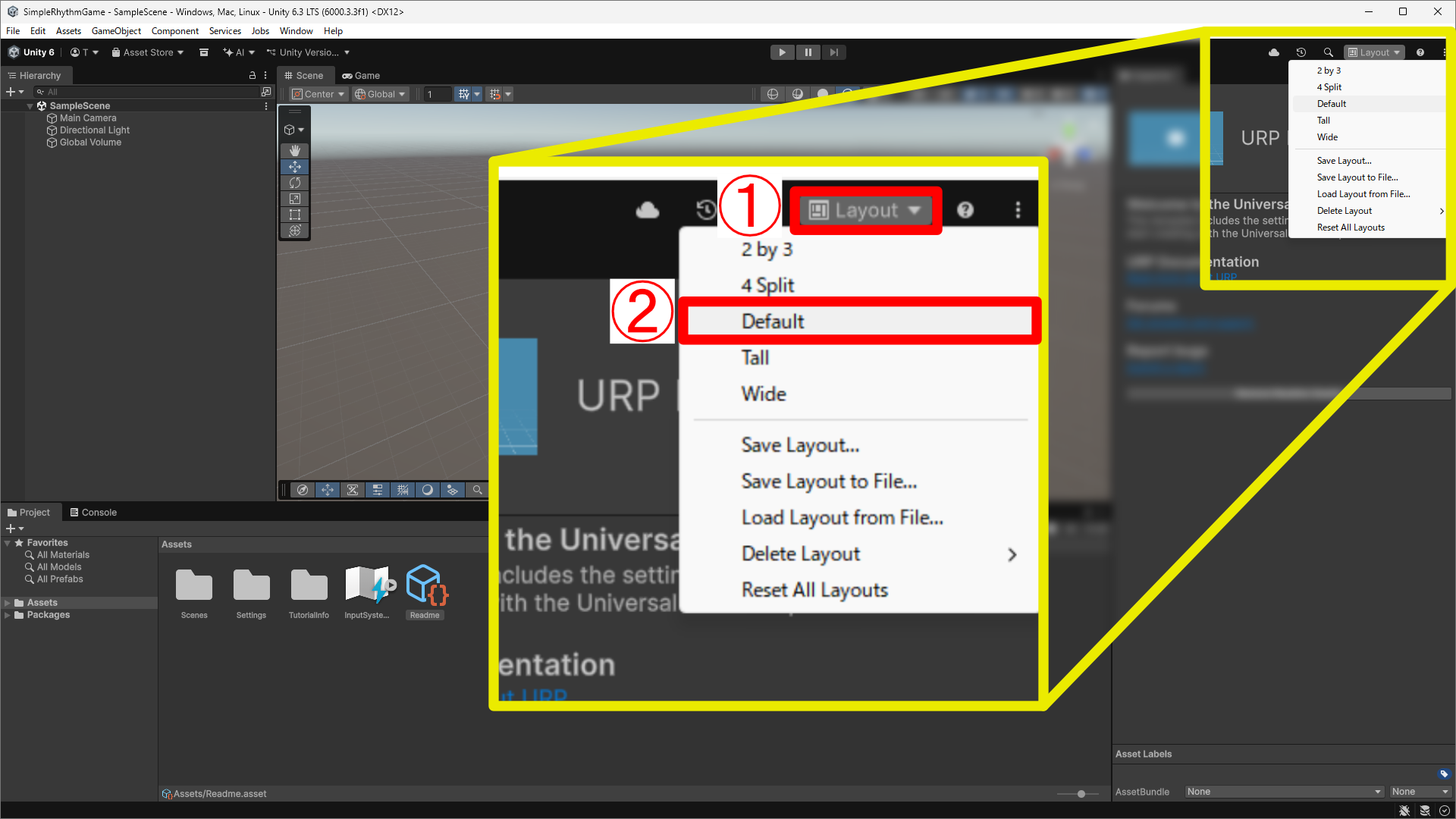
Task: Switch to the Game tab
Action: [361, 75]
